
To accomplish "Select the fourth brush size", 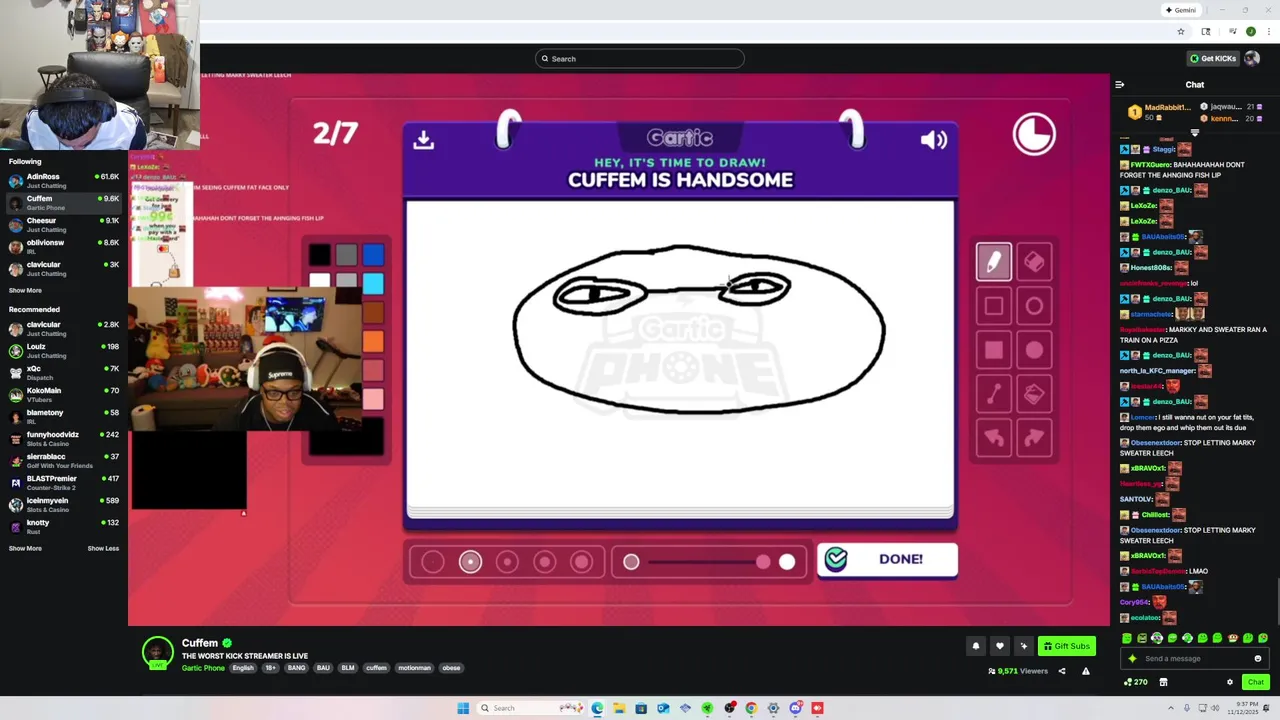I will point(544,563).
